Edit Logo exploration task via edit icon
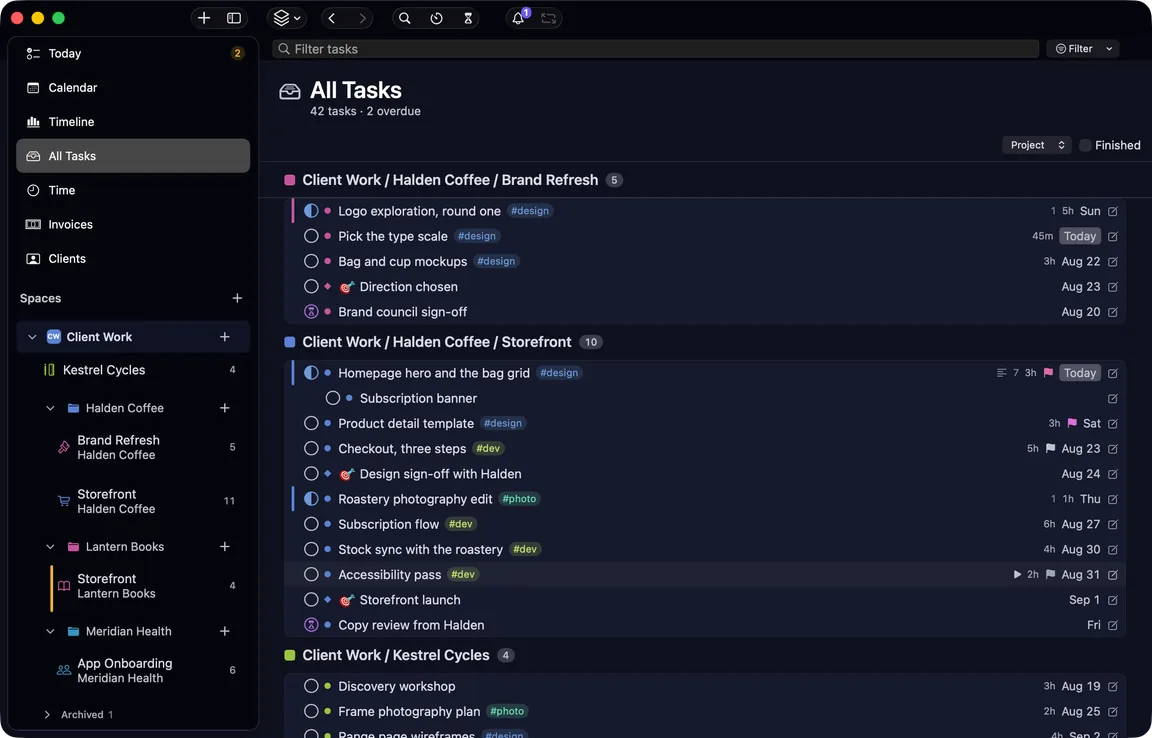Screen dimensions: 1152x738 click(x=1113, y=211)
